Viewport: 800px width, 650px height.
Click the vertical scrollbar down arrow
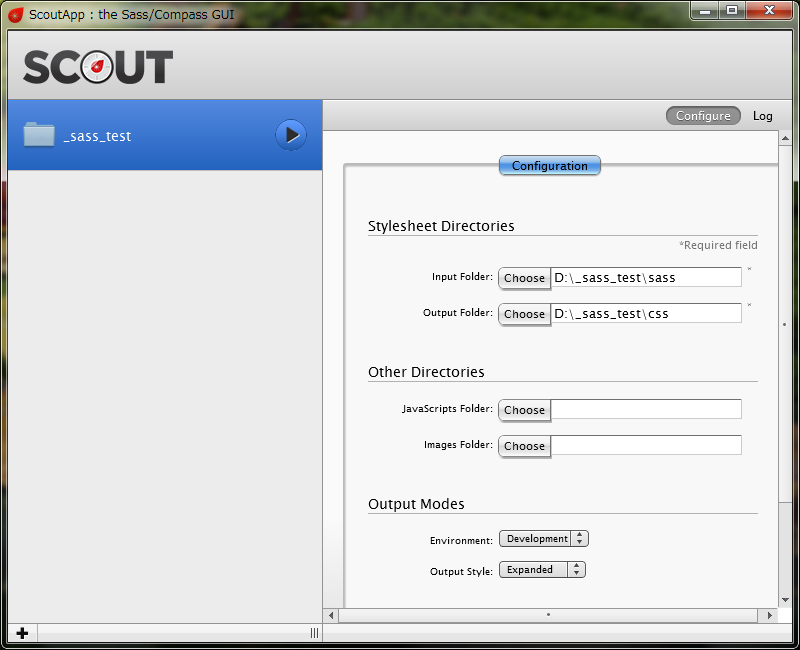785,600
